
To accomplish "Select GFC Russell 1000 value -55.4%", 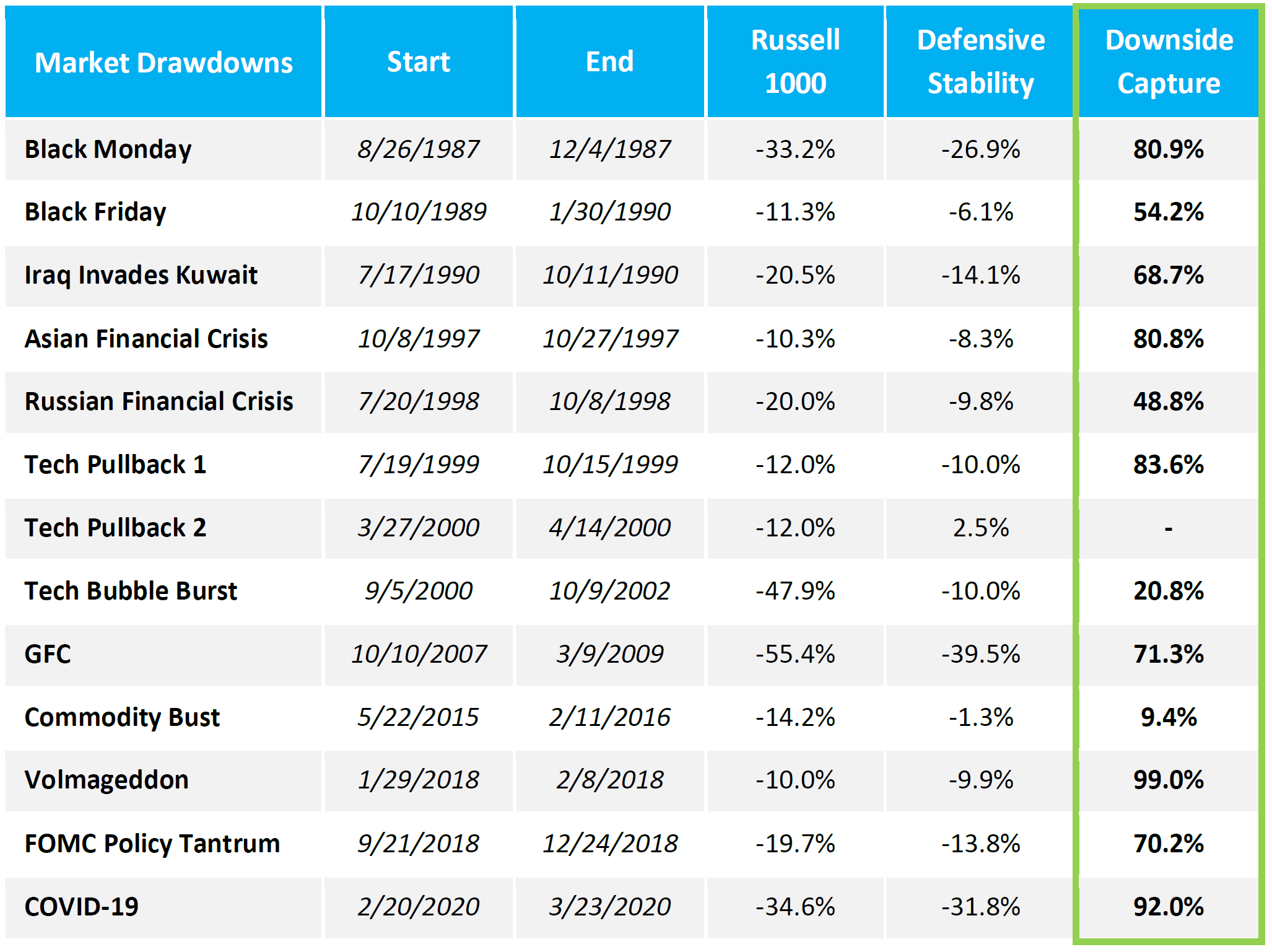I will point(795,654).
